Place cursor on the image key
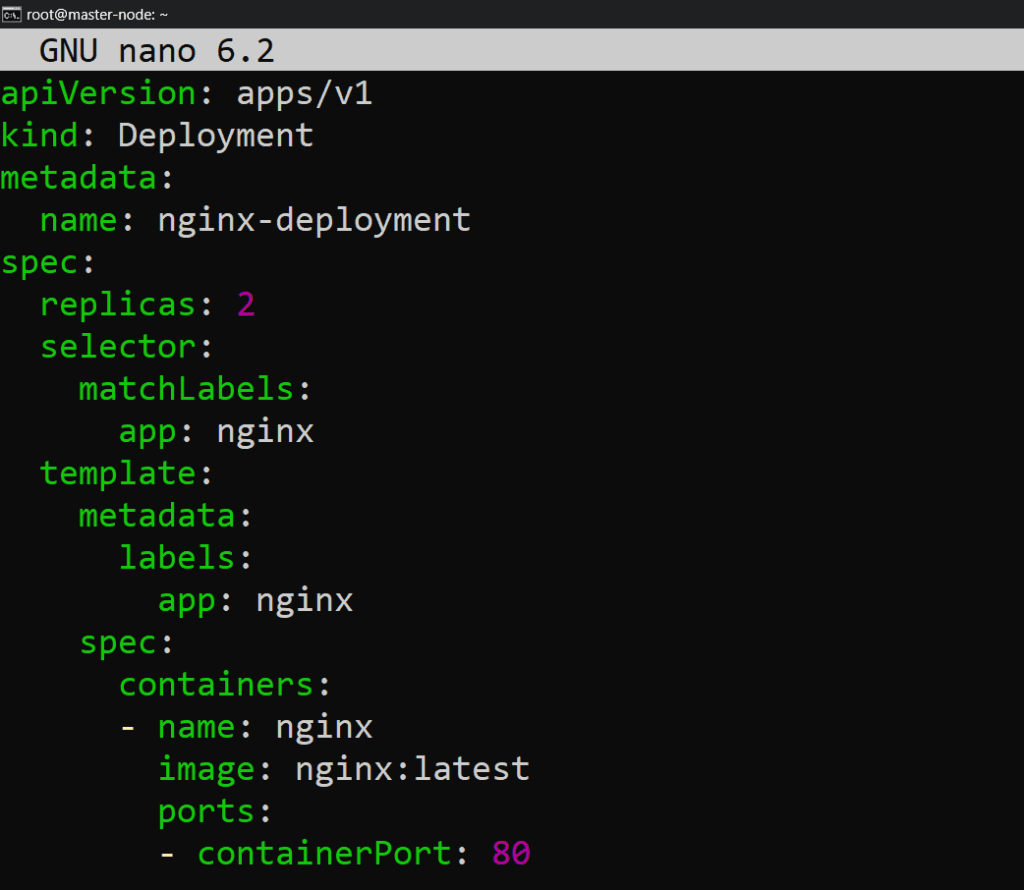Viewport: 1024px width, 890px height. click(x=206, y=769)
